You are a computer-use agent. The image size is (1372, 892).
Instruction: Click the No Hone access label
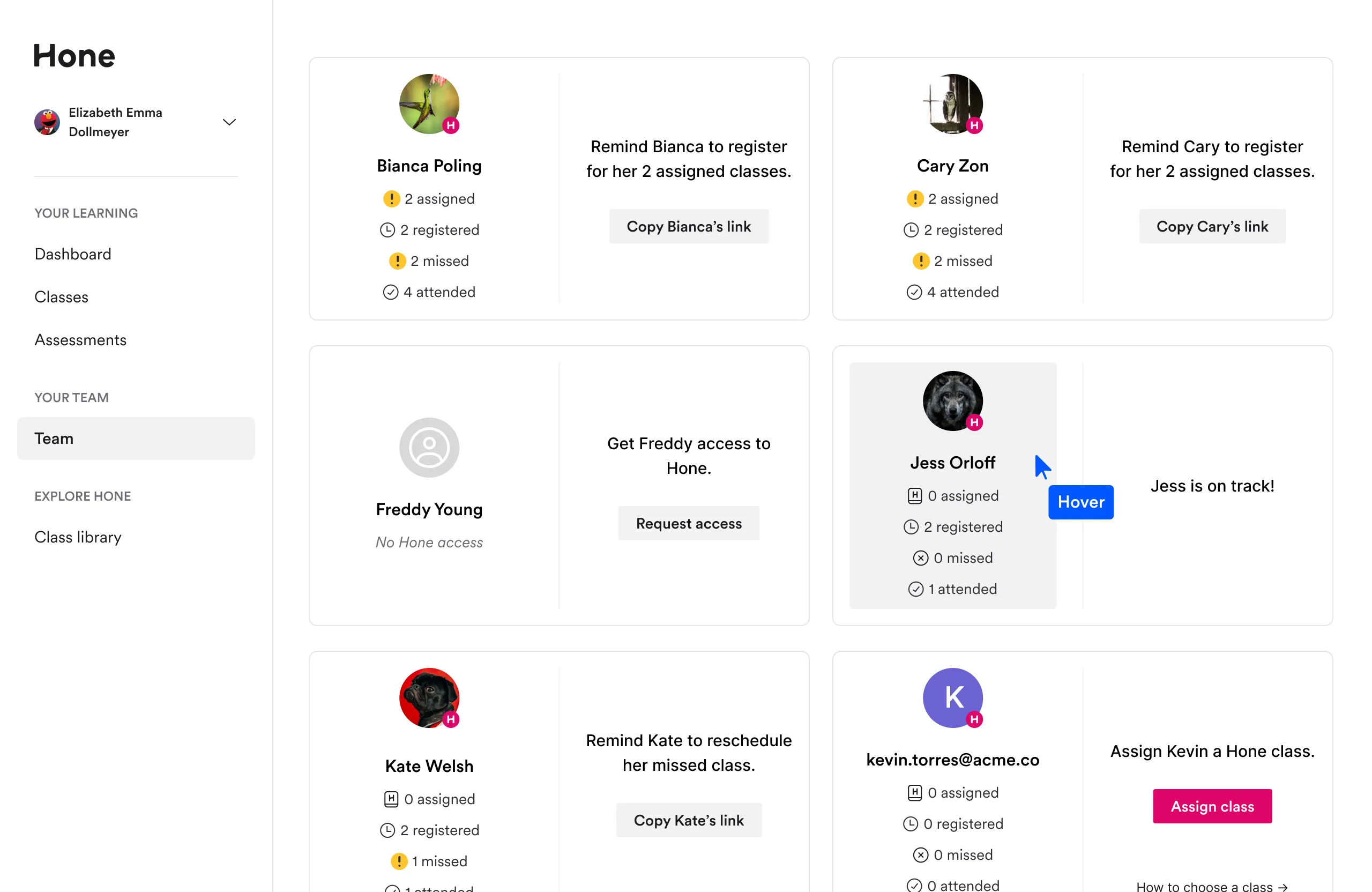coord(429,542)
